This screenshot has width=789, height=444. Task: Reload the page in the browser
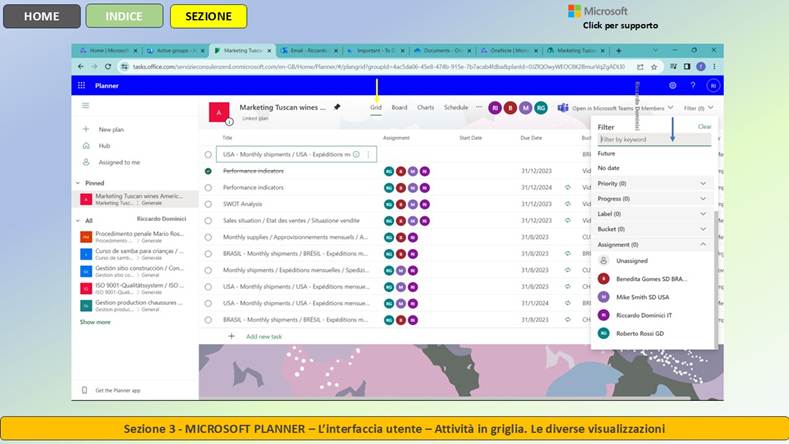[x=108, y=66]
